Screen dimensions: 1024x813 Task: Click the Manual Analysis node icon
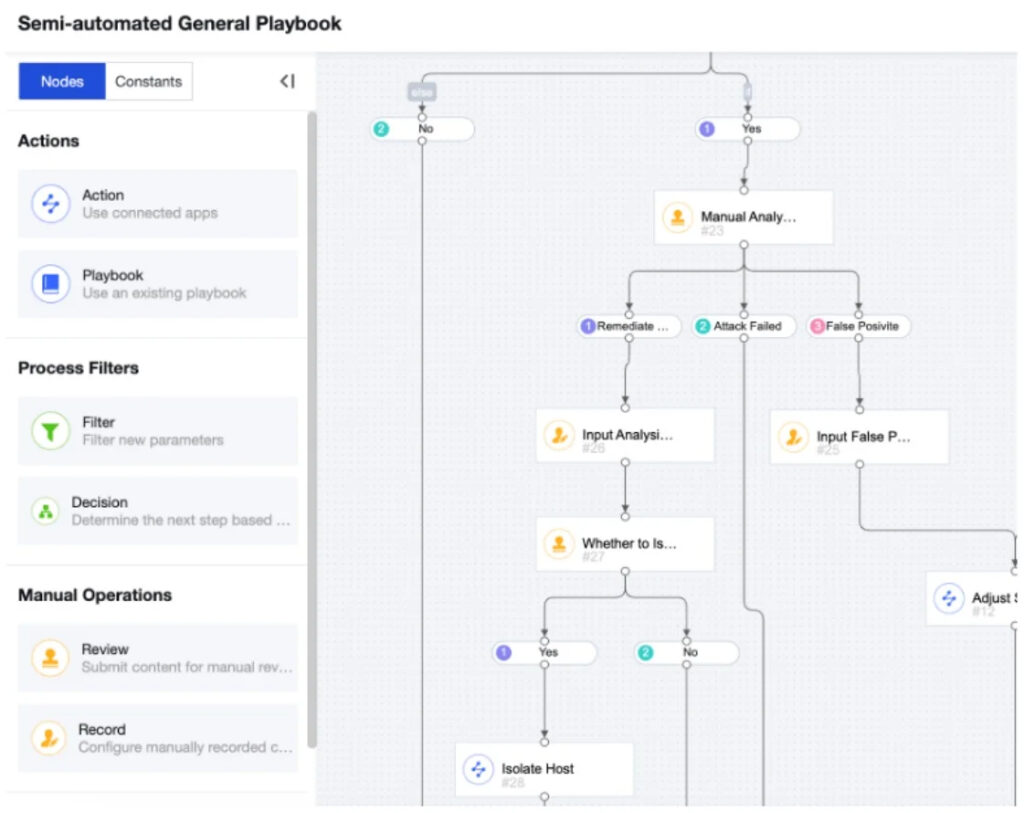point(678,217)
